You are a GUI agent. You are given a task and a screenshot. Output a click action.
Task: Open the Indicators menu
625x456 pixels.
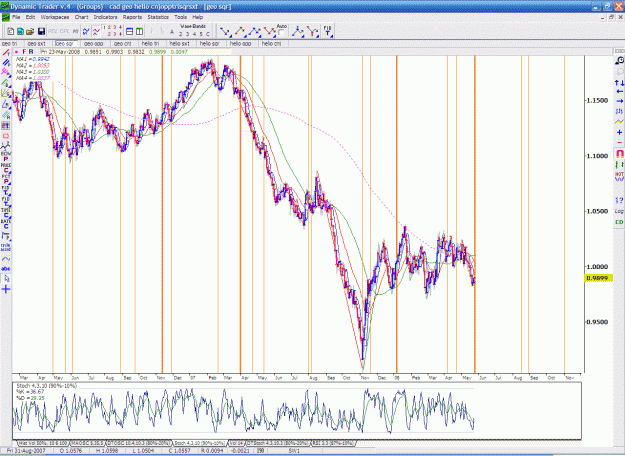[x=105, y=17]
